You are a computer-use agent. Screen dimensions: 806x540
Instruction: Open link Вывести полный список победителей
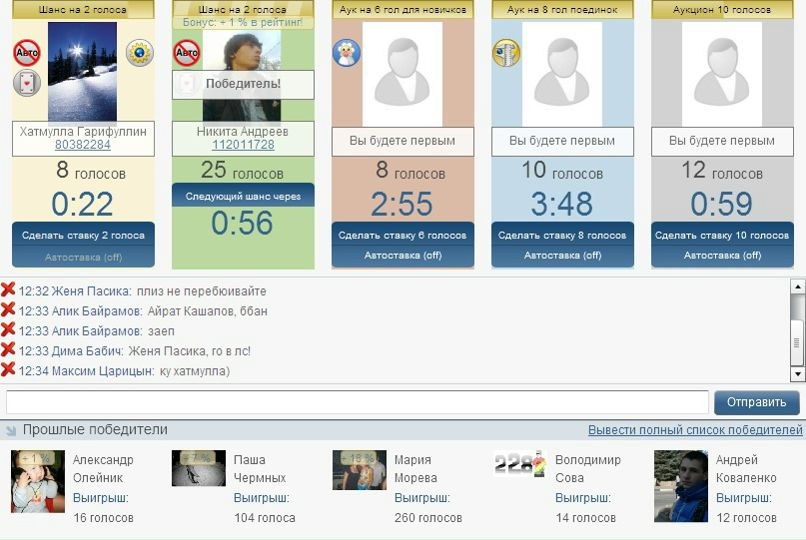point(695,430)
